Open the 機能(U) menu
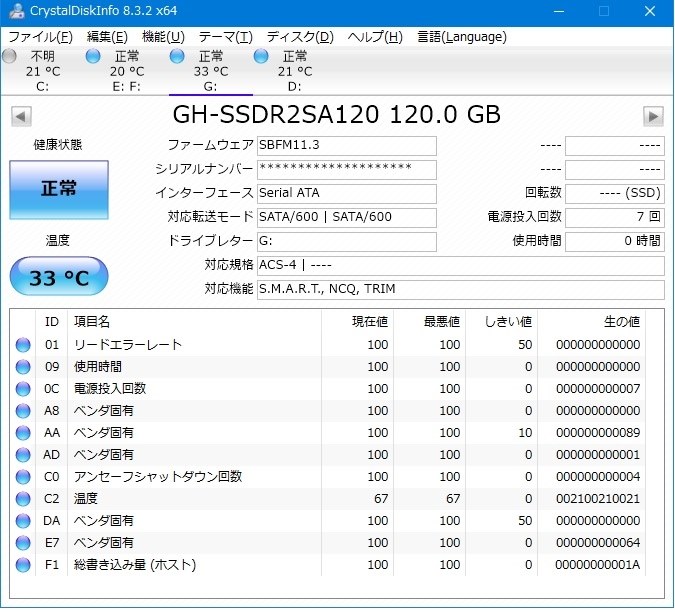This screenshot has height=613, width=675. tap(163, 37)
